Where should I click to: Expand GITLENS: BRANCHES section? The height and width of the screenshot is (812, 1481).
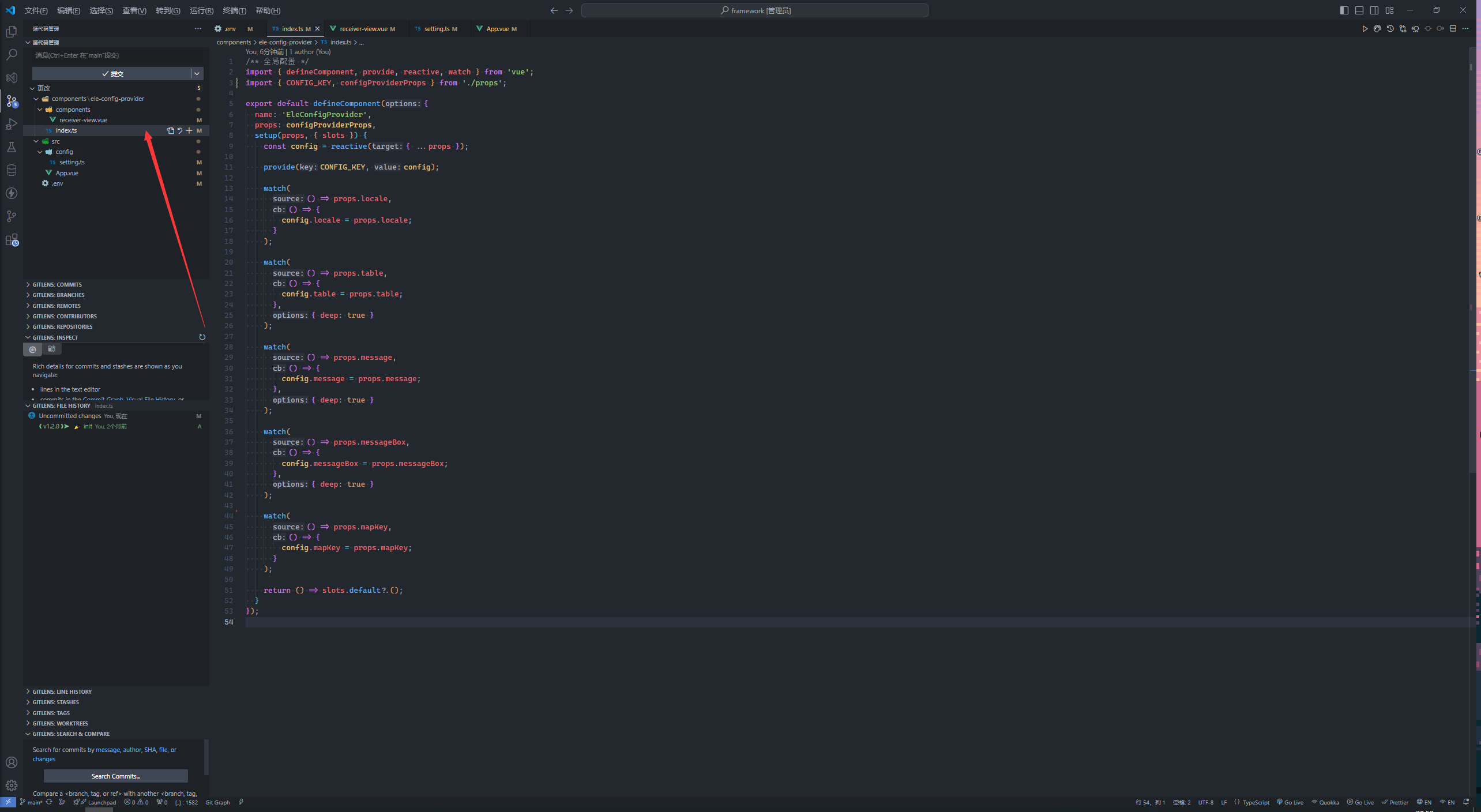(x=115, y=295)
